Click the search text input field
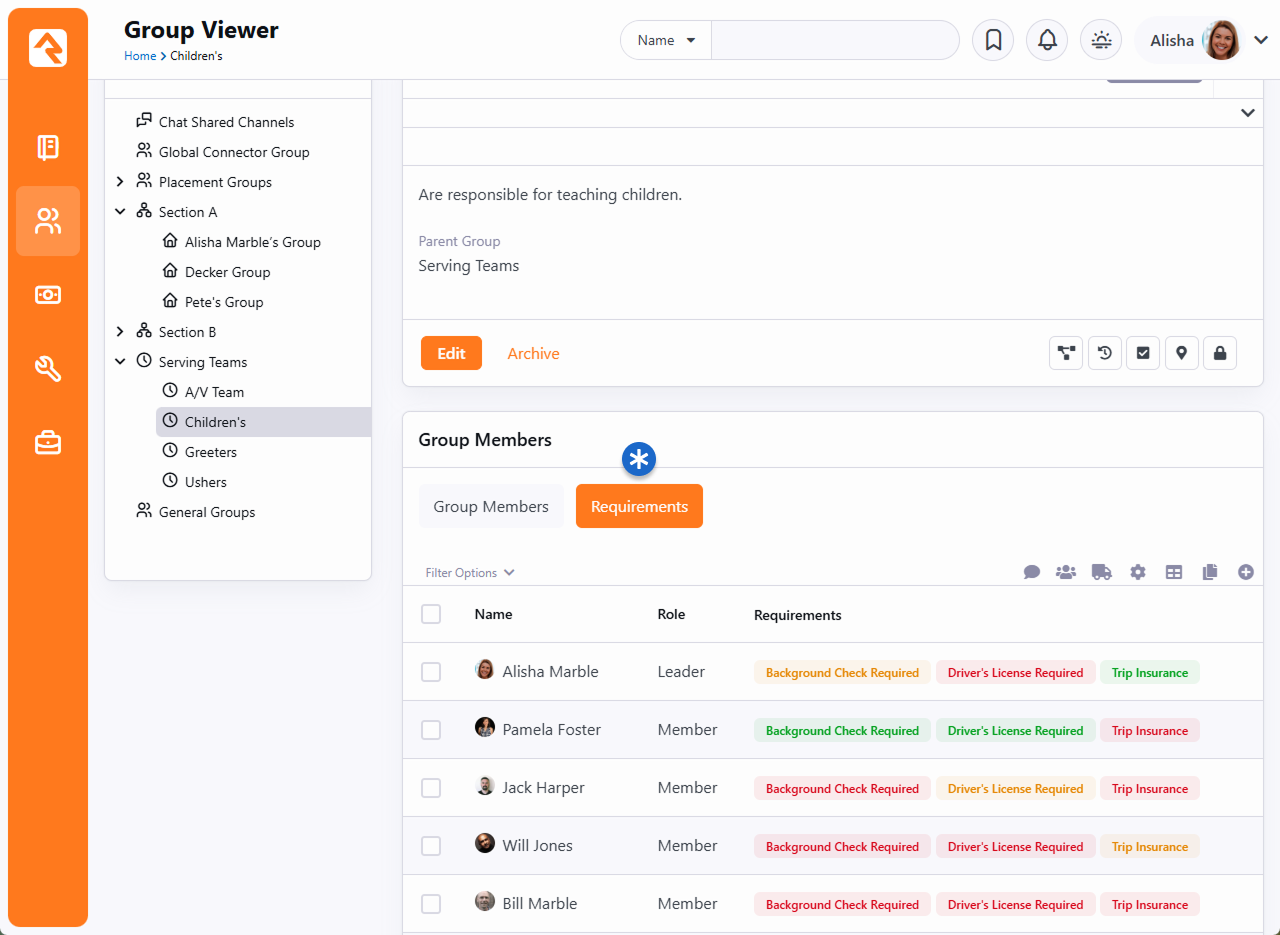This screenshot has height=935, width=1280. tap(834, 40)
